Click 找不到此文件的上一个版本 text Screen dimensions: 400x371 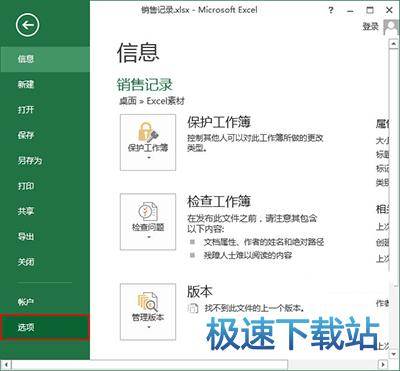point(255,308)
